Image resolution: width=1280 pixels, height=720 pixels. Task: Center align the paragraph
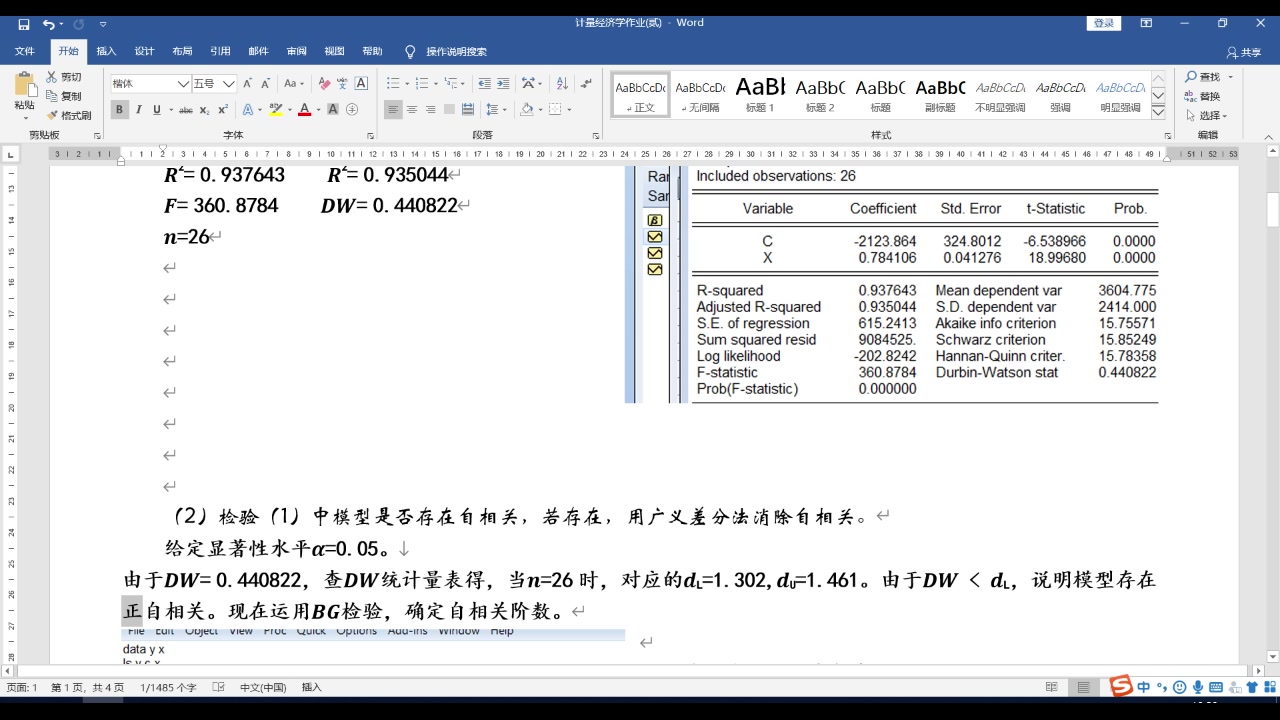click(412, 110)
